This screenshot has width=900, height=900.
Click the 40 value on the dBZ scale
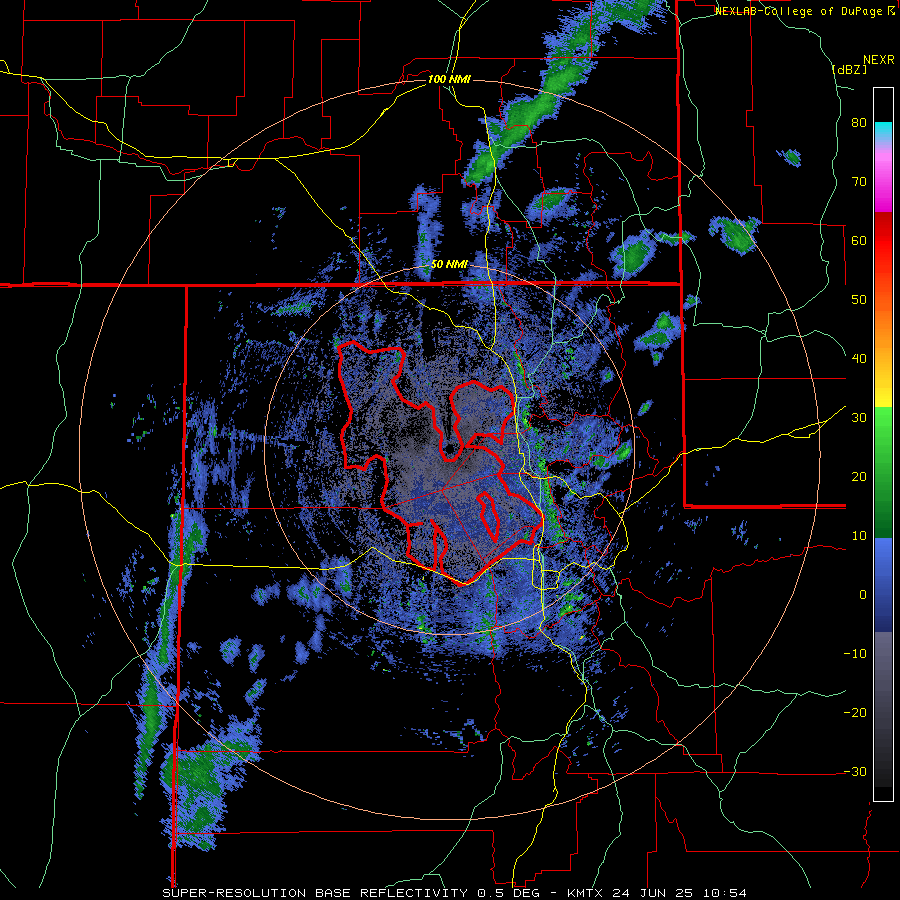[859, 359]
